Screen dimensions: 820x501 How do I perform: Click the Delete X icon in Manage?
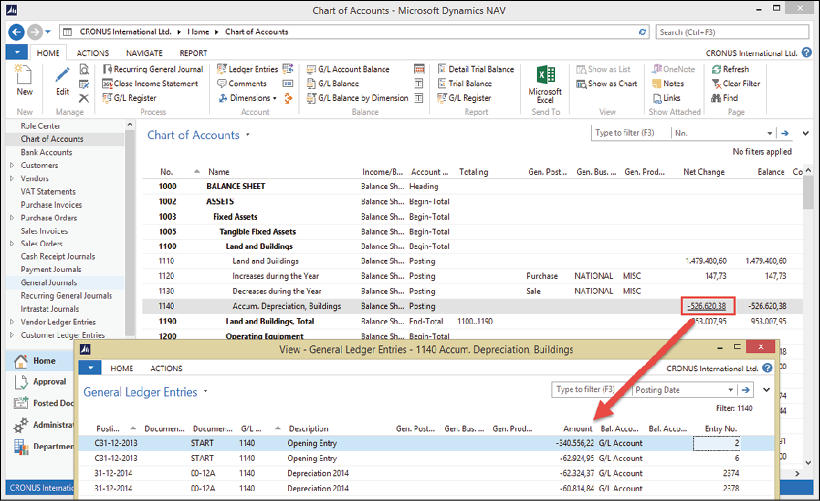84,98
